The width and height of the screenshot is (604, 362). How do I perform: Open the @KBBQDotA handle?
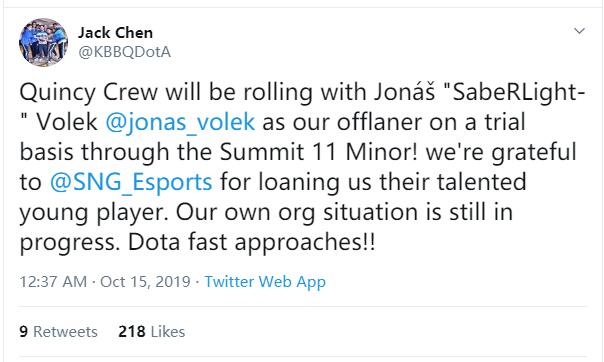click(x=124, y=52)
